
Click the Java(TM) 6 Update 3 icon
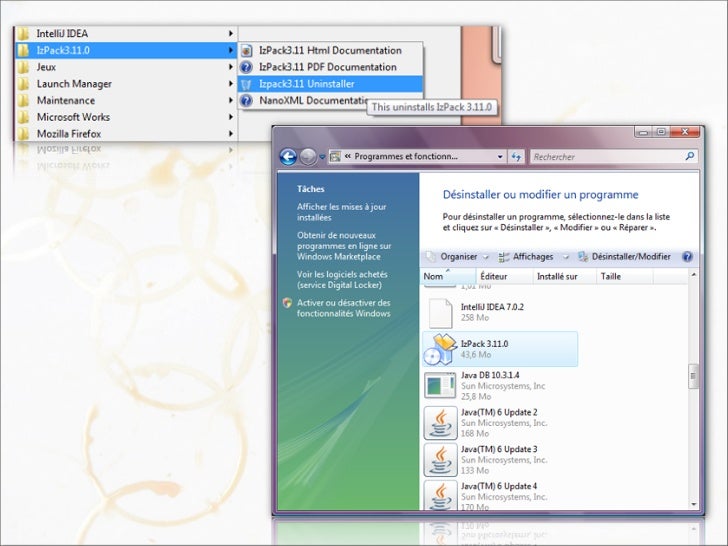point(440,460)
